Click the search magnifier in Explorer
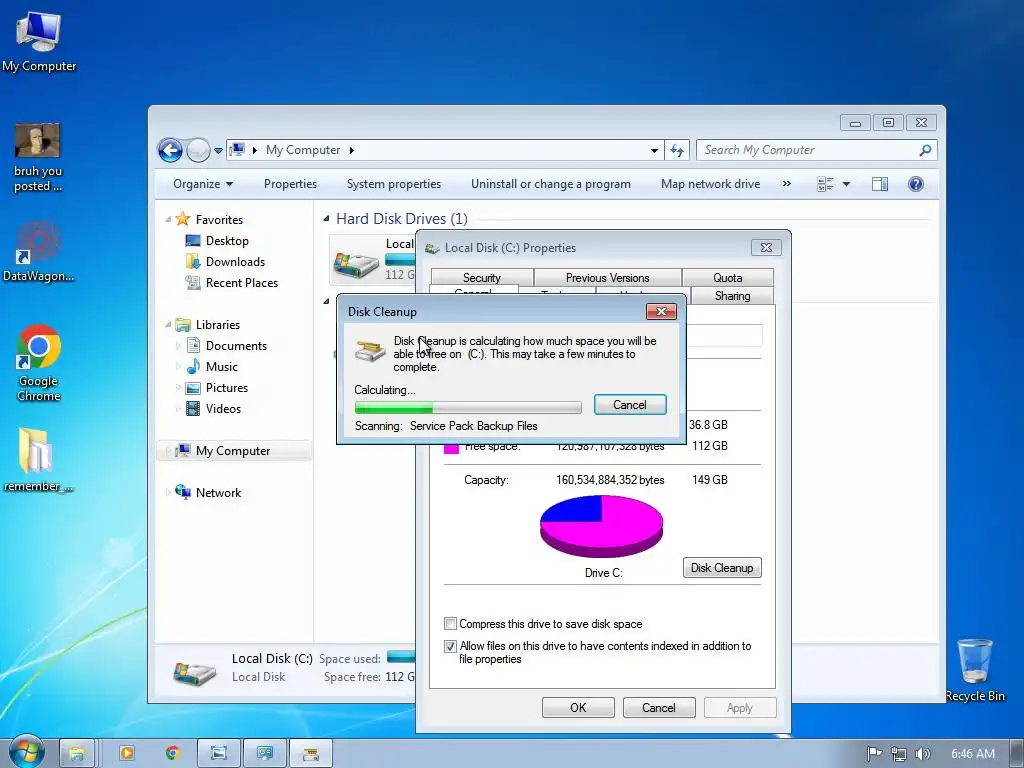This screenshot has height=768, width=1024. coord(925,150)
